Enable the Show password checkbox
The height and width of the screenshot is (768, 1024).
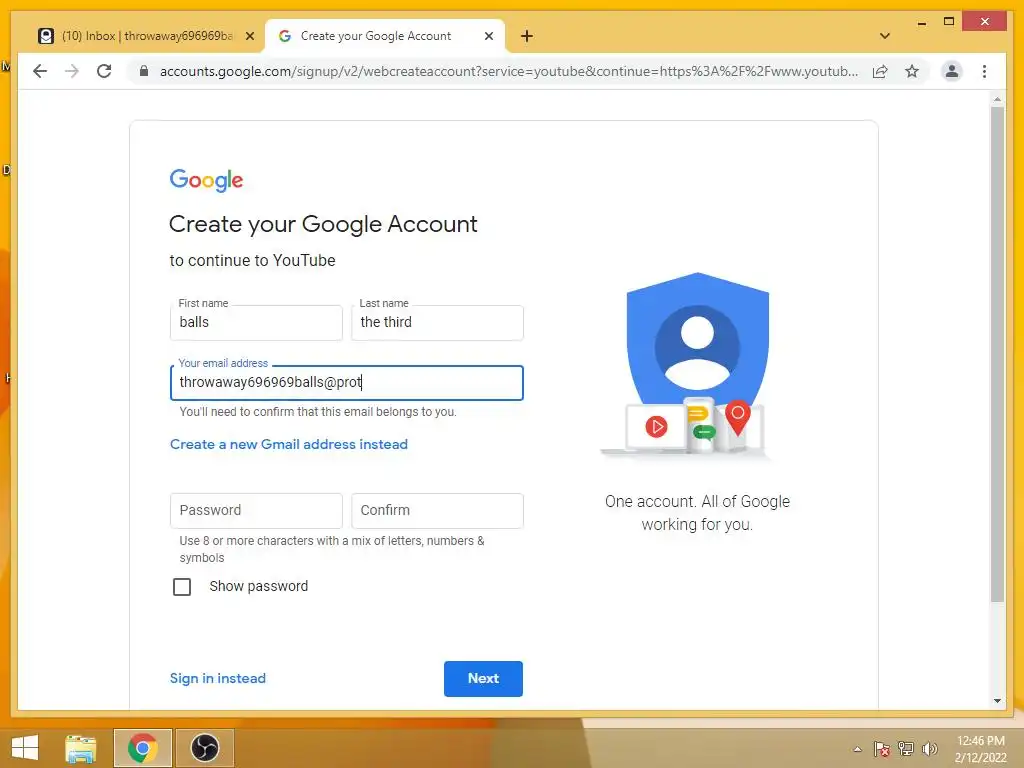[182, 586]
